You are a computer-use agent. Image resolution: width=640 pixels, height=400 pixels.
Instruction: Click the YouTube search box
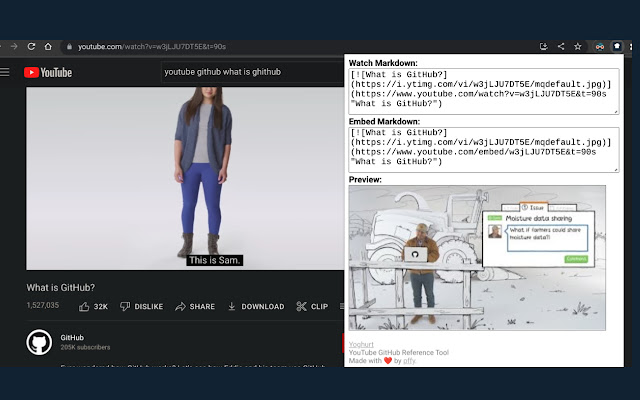(253, 72)
